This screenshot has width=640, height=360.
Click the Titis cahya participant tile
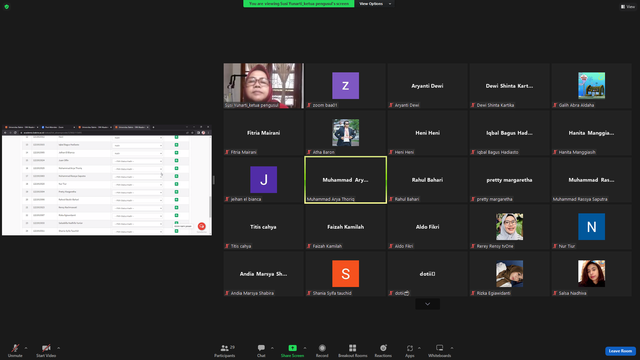(x=263, y=227)
